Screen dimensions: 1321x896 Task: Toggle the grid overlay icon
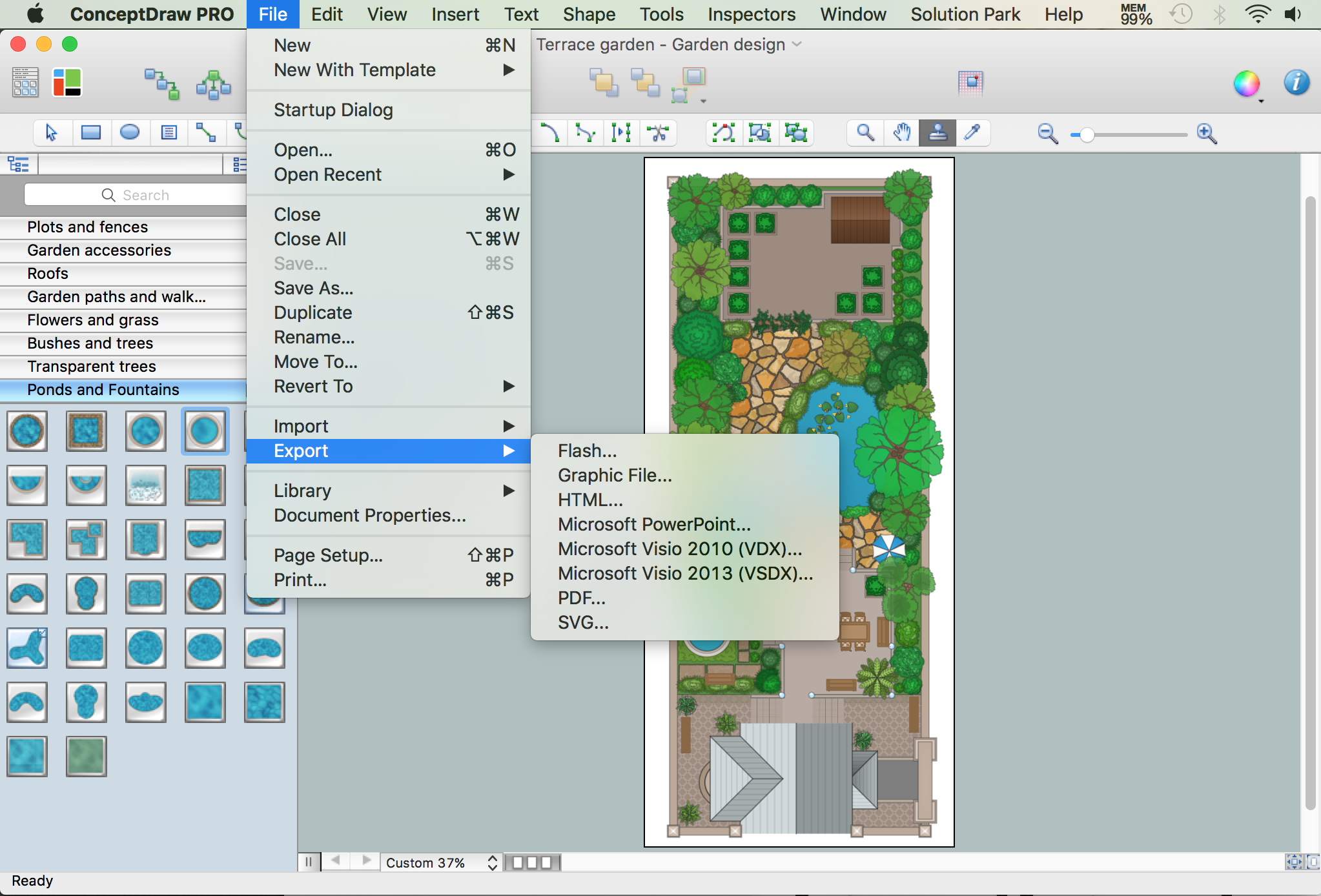coord(969,82)
